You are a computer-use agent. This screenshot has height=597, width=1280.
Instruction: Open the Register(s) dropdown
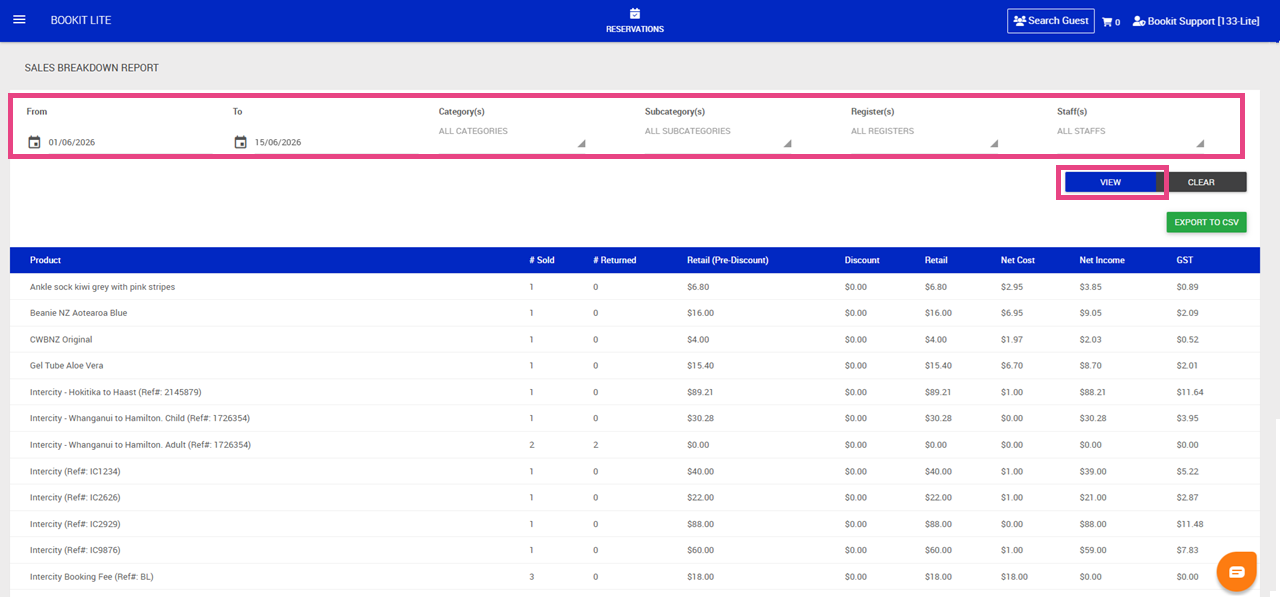[x=924, y=132]
